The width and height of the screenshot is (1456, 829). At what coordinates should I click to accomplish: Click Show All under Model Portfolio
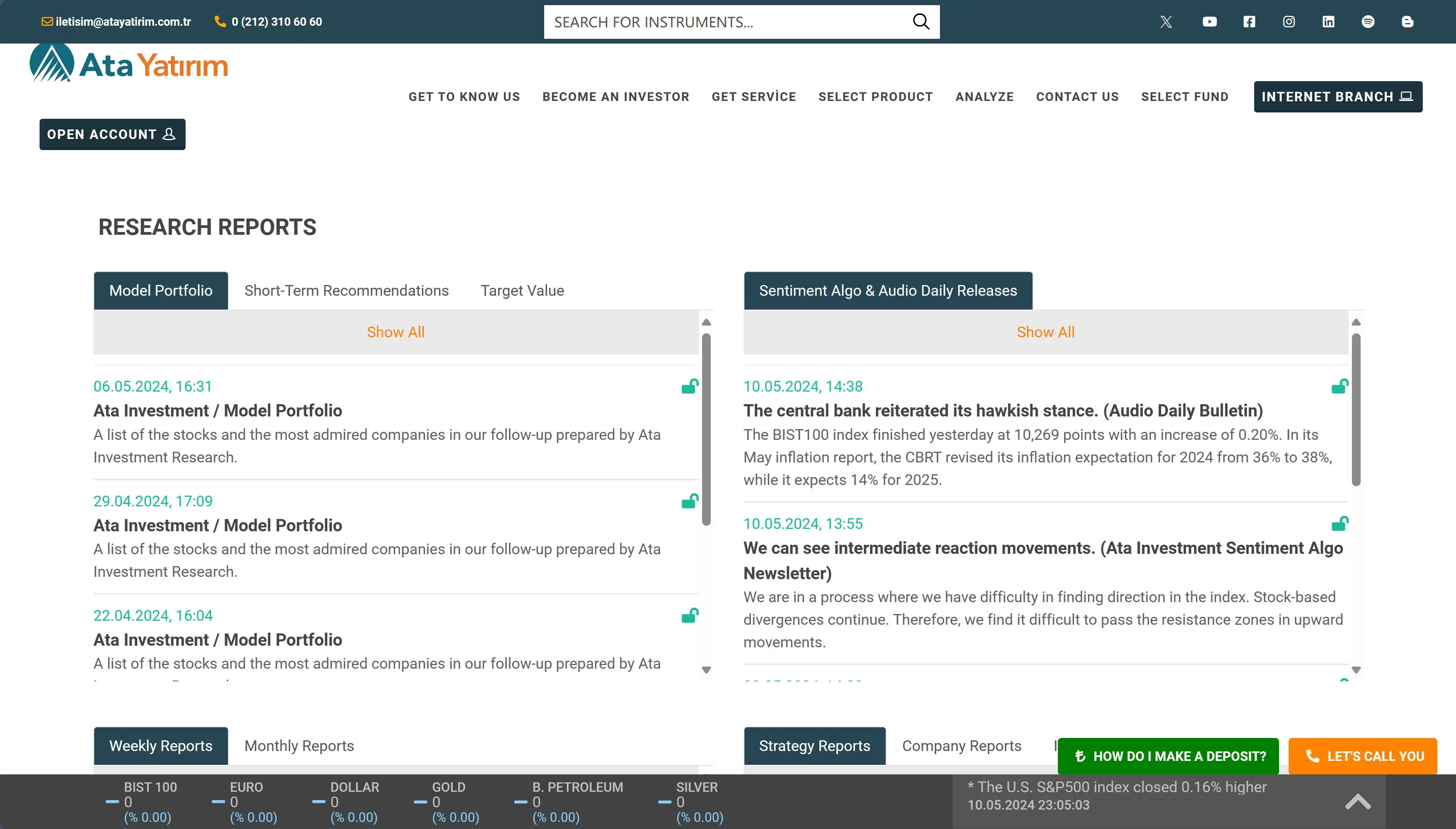[396, 332]
